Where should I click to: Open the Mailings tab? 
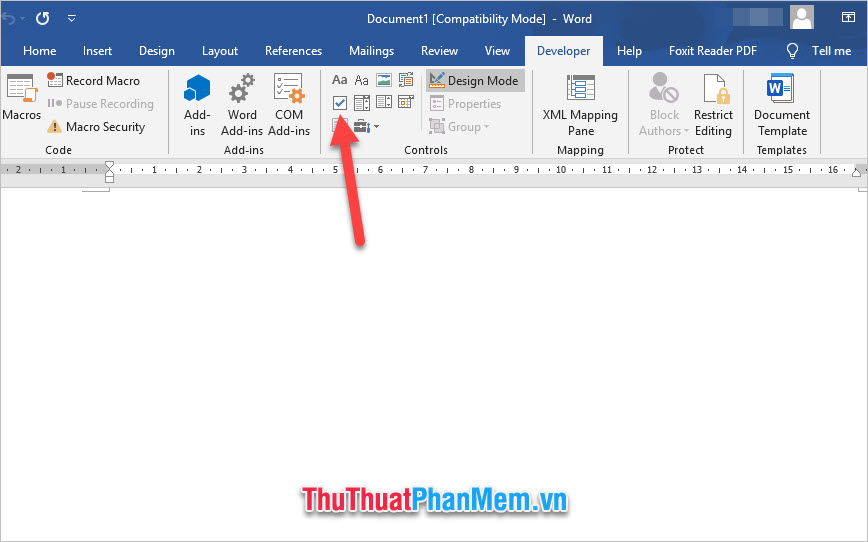371,51
